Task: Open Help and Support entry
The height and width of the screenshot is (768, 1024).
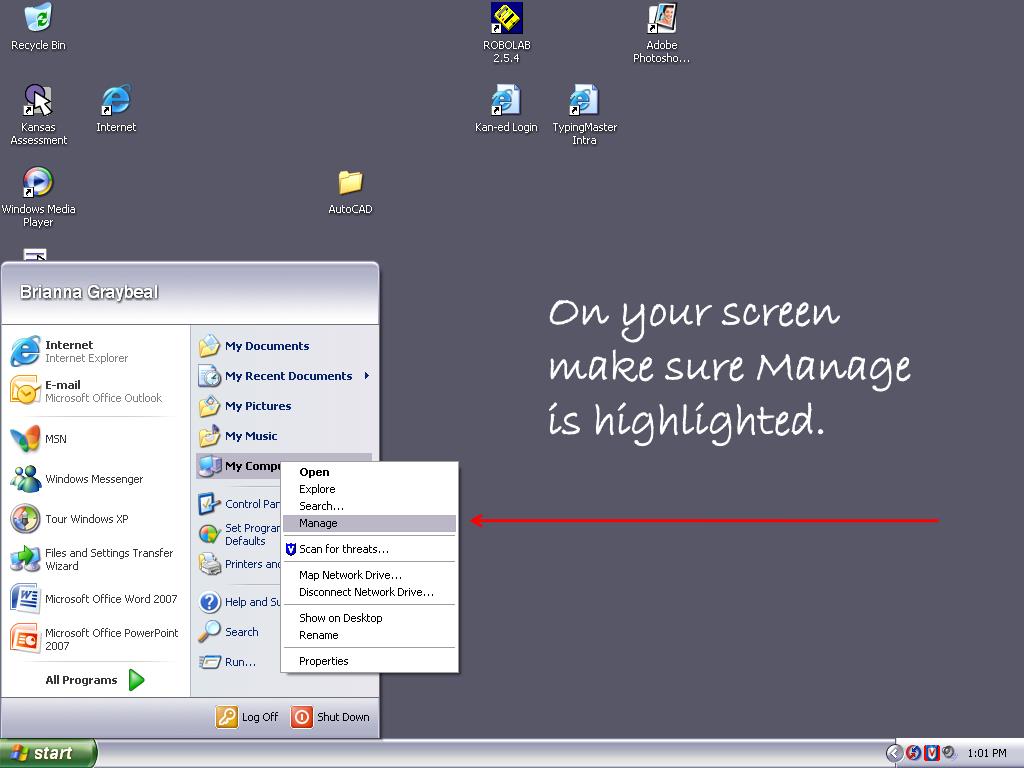Action: [239, 602]
